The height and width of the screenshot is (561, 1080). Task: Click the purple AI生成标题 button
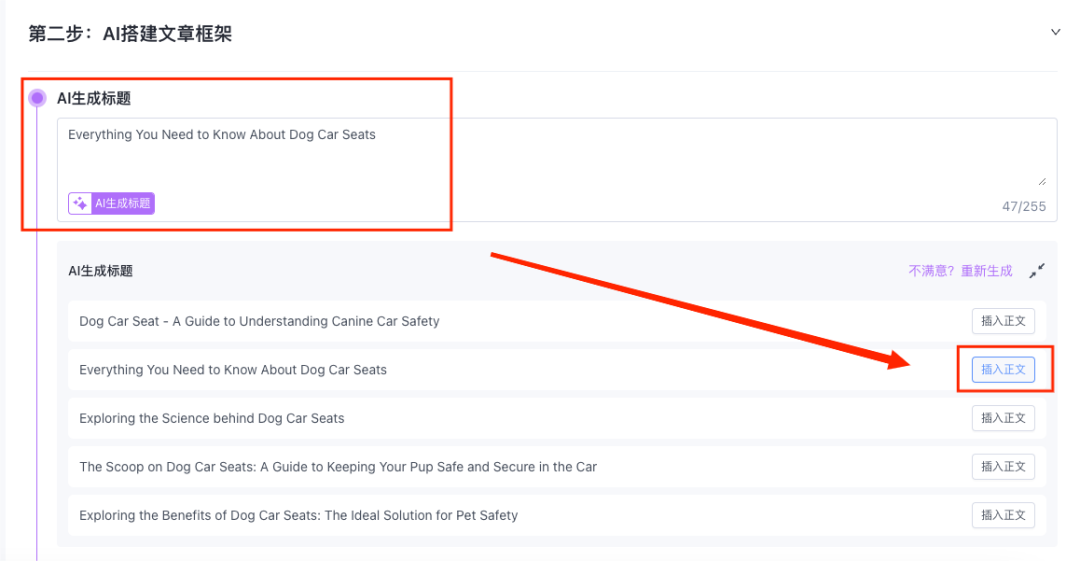tap(112, 203)
